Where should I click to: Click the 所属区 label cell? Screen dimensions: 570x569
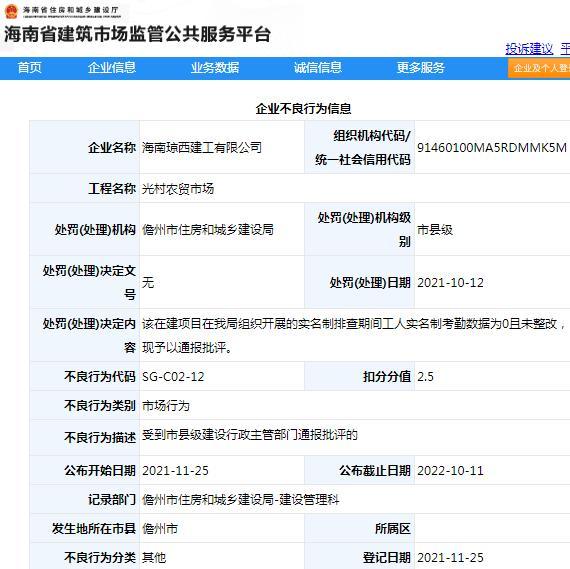[359, 528]
